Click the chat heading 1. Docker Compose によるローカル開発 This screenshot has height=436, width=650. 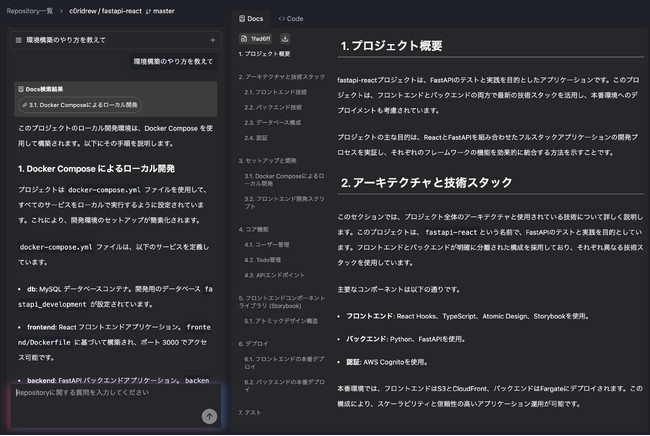pyautogui.click(x=96, y=169)
